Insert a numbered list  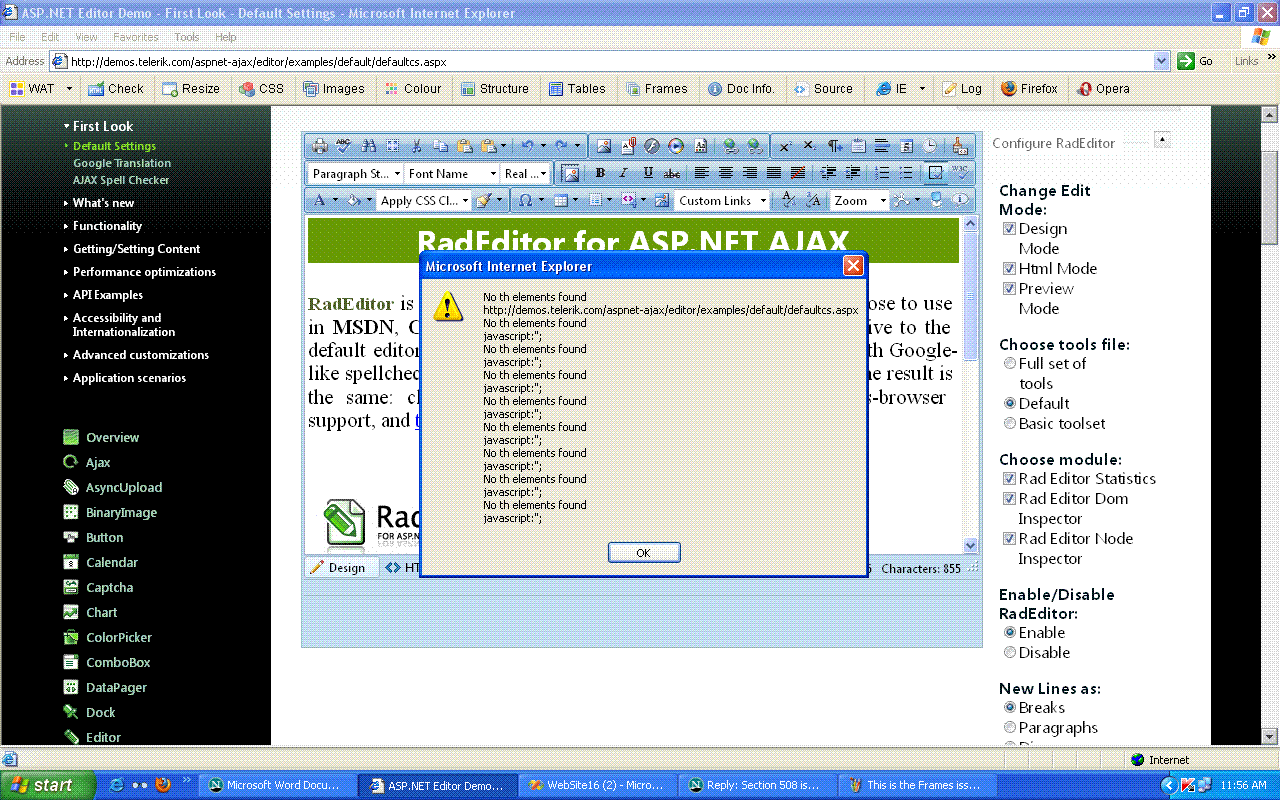pos(882,173)
